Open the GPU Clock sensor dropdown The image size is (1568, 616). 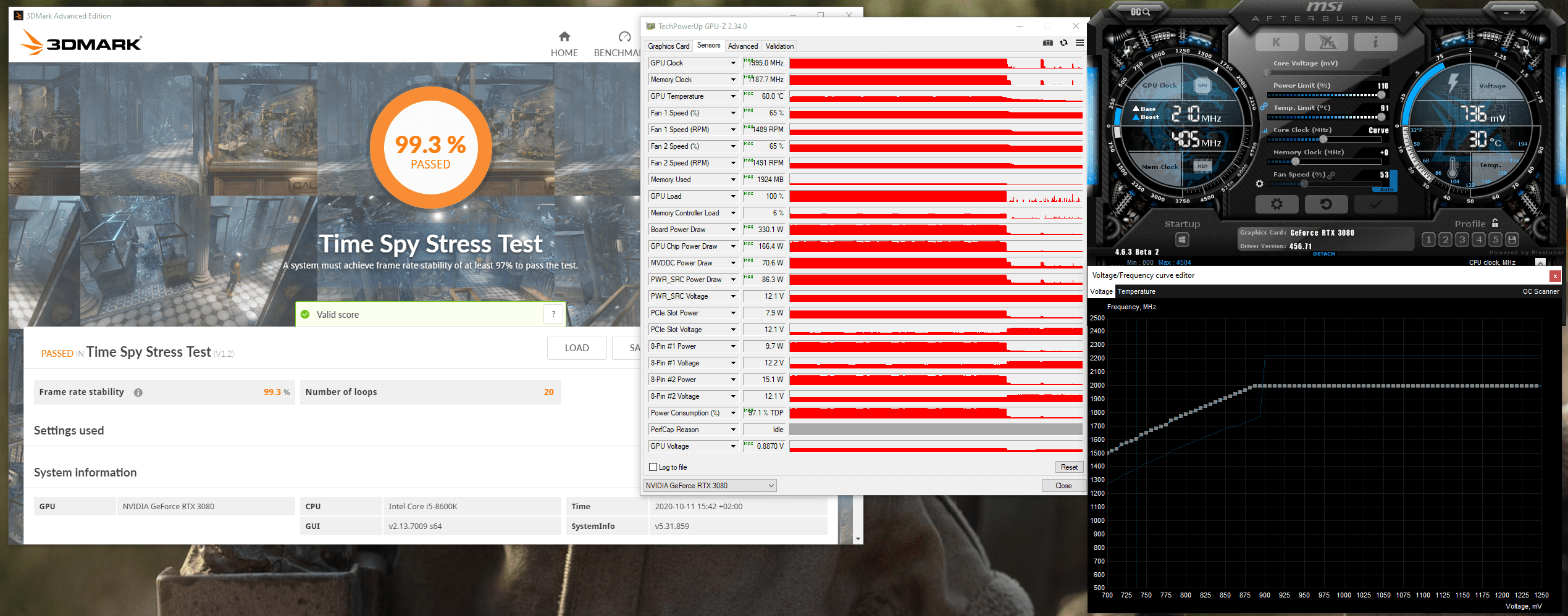click(x=733, y=63)
